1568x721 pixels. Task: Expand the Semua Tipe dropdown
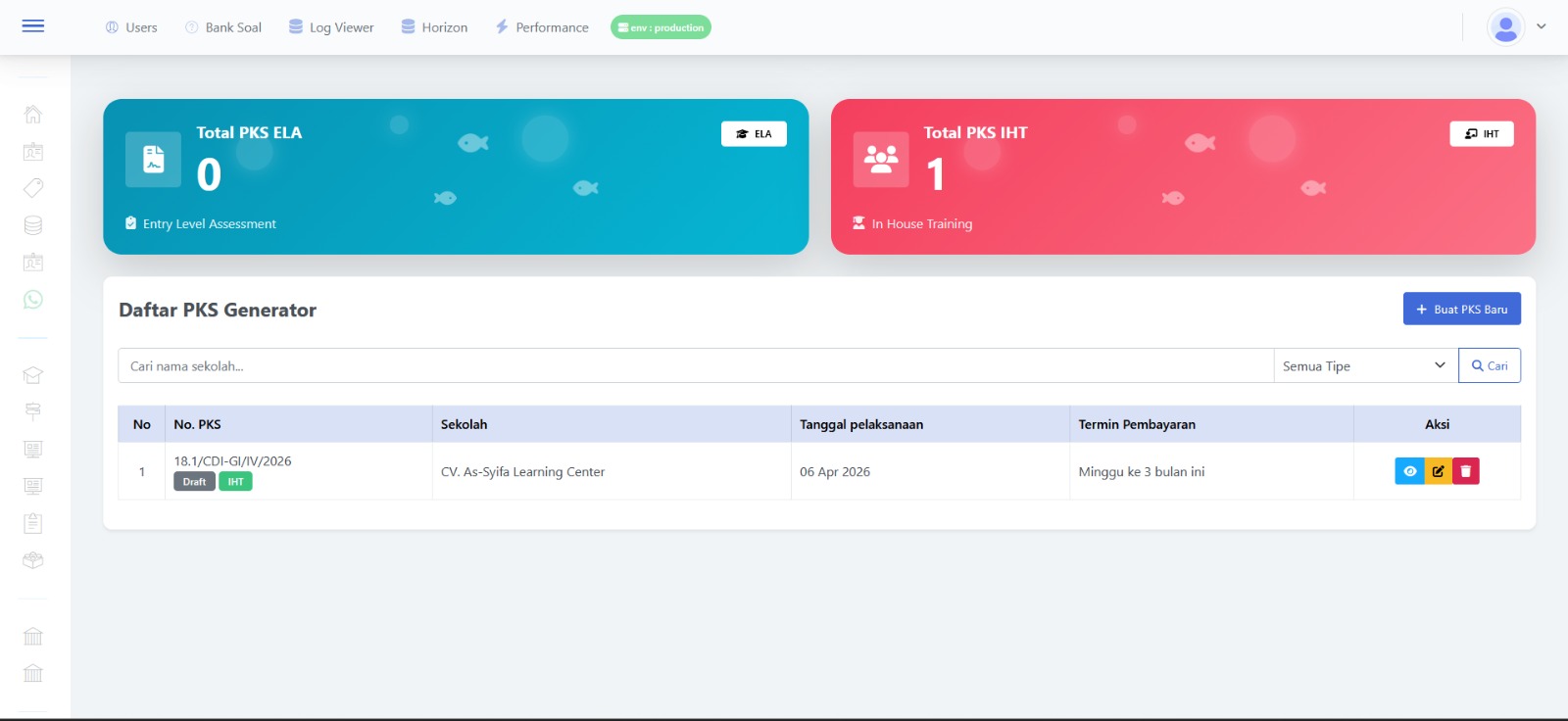(1364, 365)
